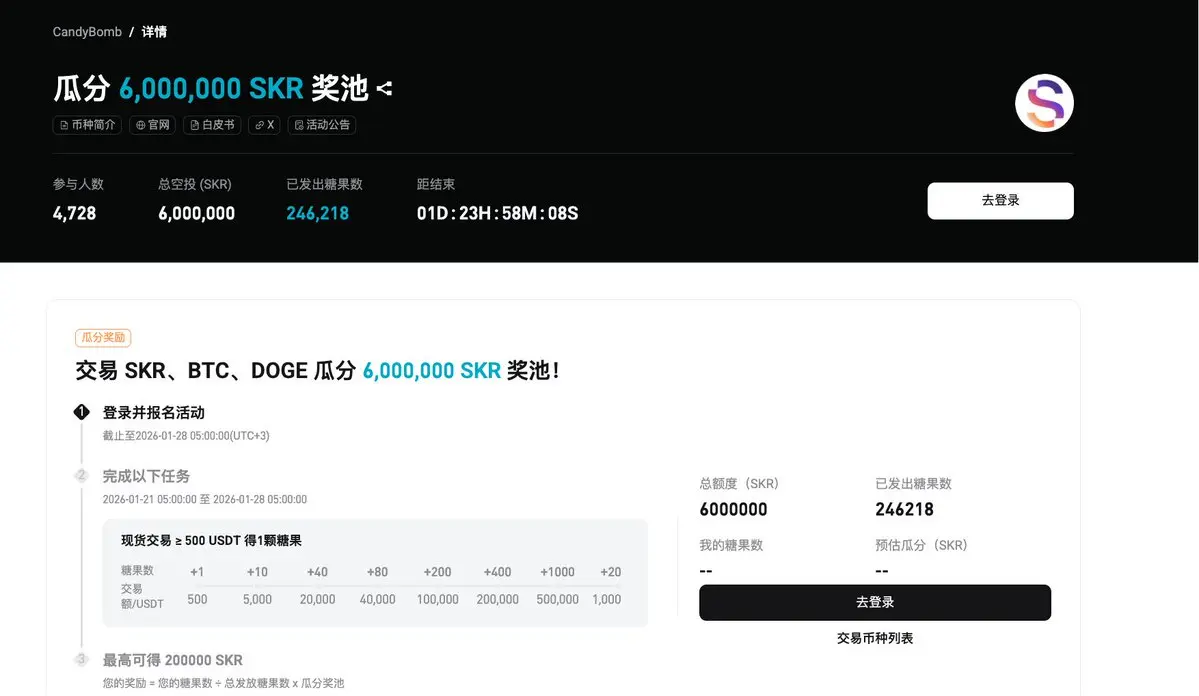Click the countdown timer 01D:23H:58M:08S
Image resolution: width=1199 pixels, height=696 pixels.
pyautogui.click(x=497, y=213)
